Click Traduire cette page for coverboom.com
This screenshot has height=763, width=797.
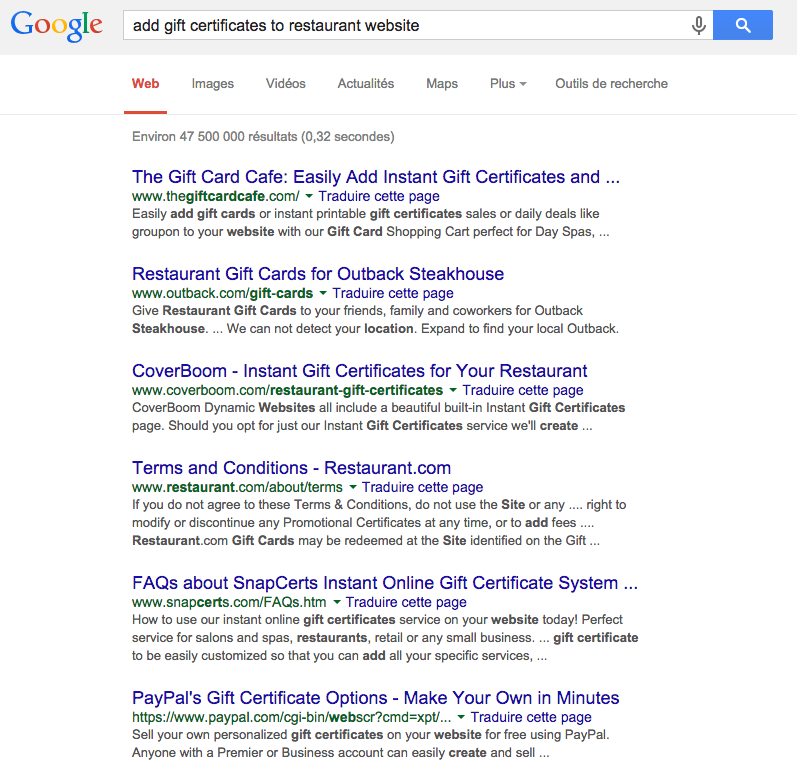(523, 390)
